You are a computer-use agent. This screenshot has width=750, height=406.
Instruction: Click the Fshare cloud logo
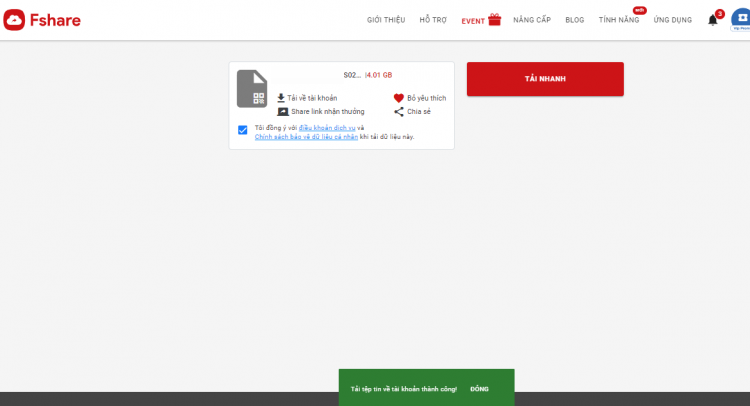[x=14, y=20]
